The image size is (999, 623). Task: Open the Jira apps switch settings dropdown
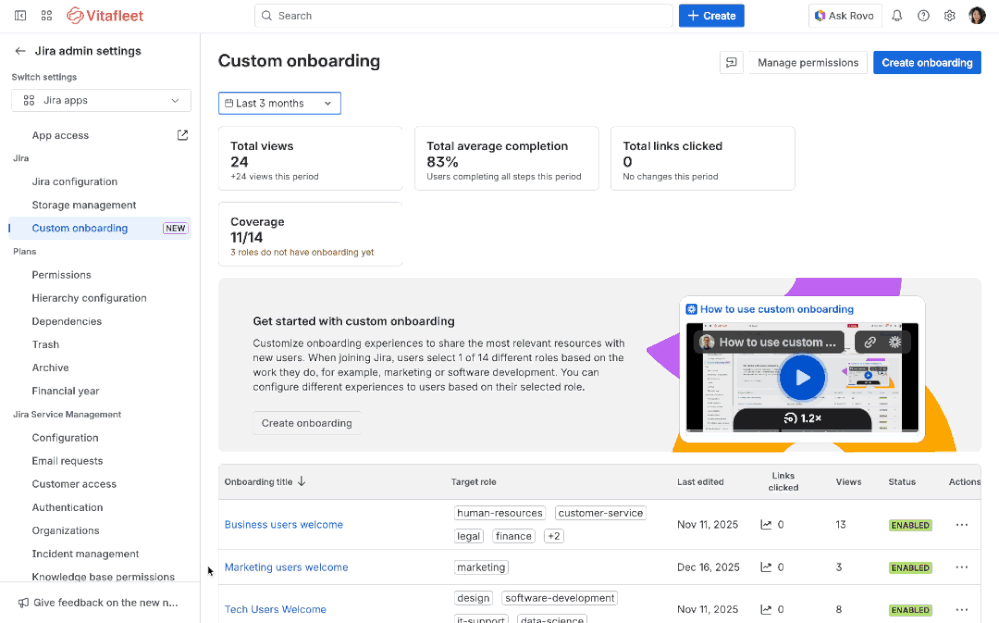(100, 100)
